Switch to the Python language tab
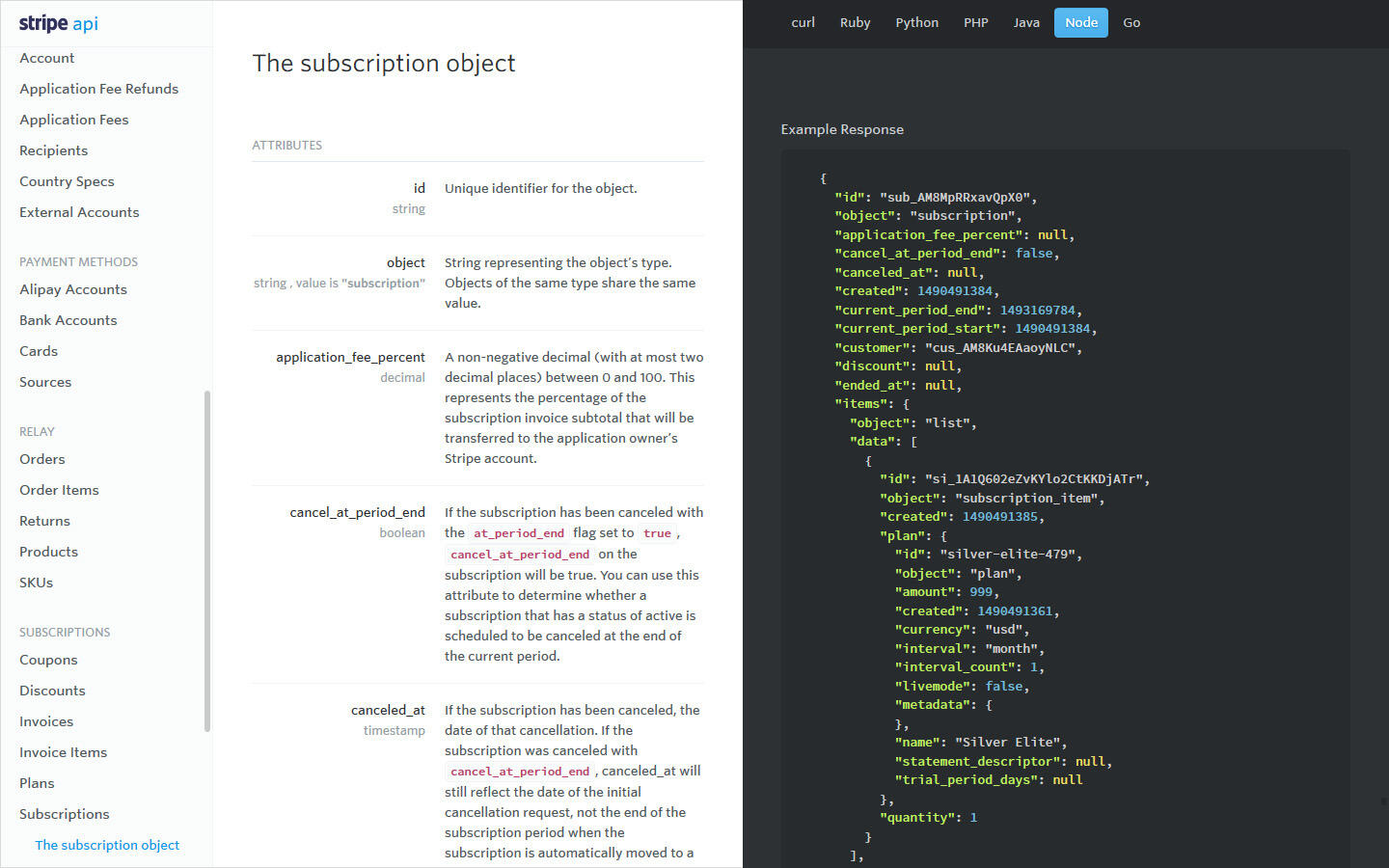The image size is (1389, 868). [916, 22]
